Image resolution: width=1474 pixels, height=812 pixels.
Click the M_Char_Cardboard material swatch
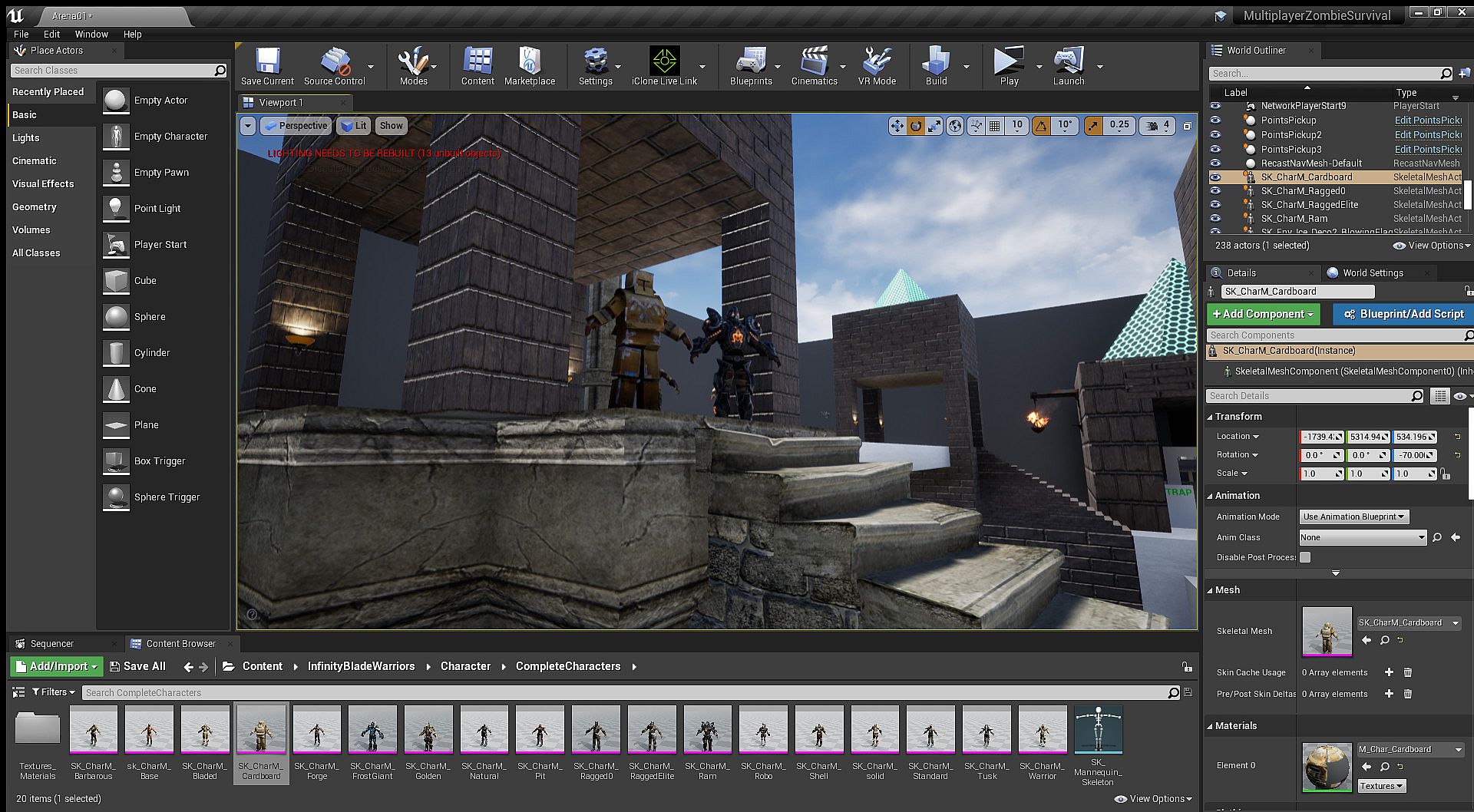coord(1327,766)
